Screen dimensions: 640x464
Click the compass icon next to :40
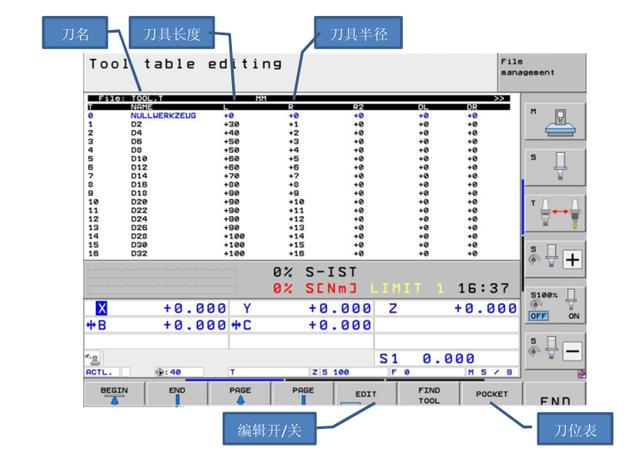pos(160,372)
